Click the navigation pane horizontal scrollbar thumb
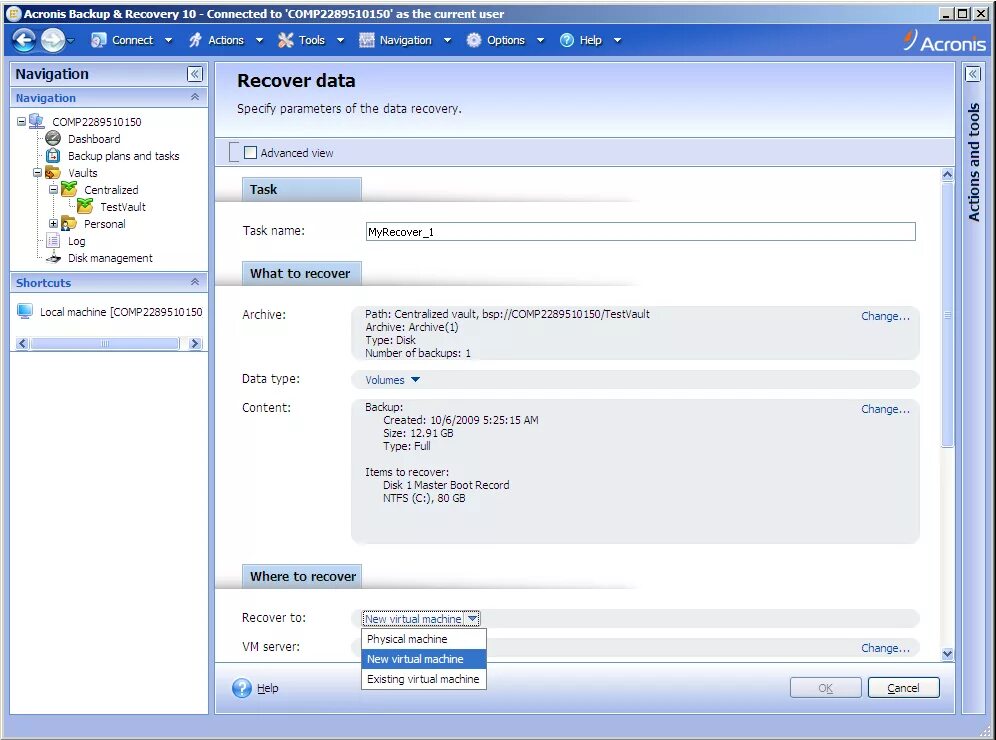Viewport: 996px width, 740px height. coord(105,344)
